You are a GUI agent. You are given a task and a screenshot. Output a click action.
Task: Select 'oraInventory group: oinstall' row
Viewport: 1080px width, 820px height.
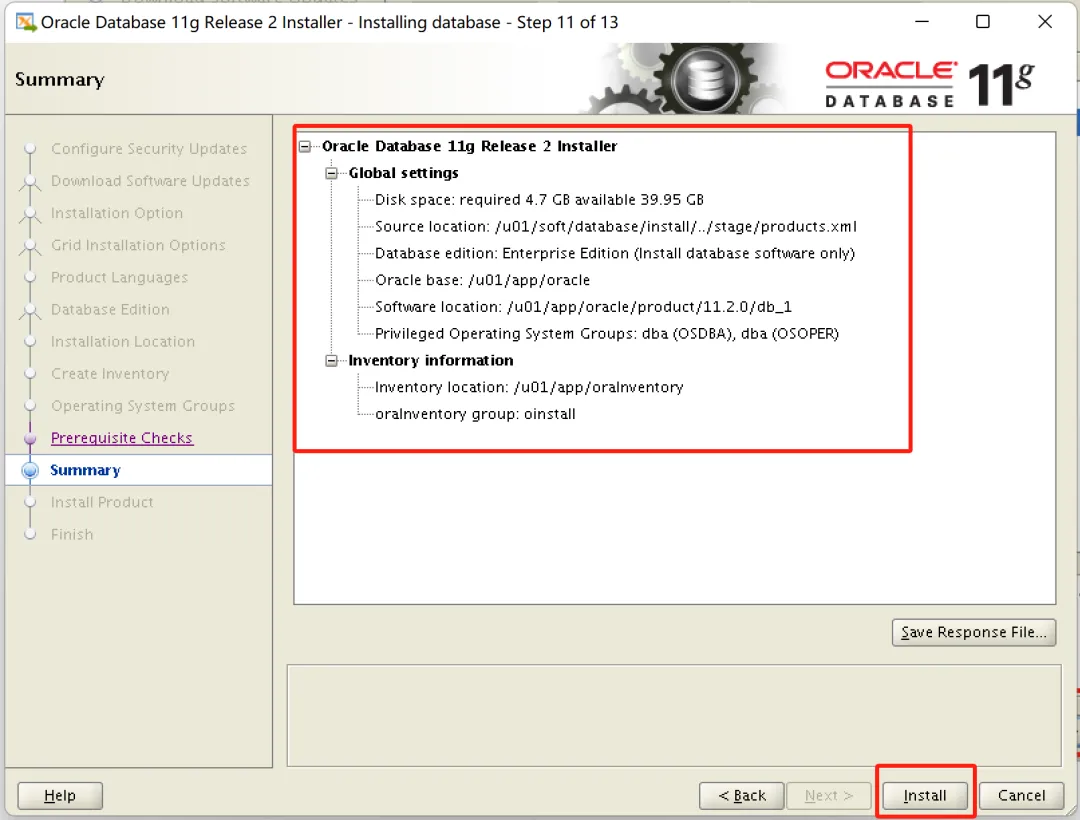point(475,414)
